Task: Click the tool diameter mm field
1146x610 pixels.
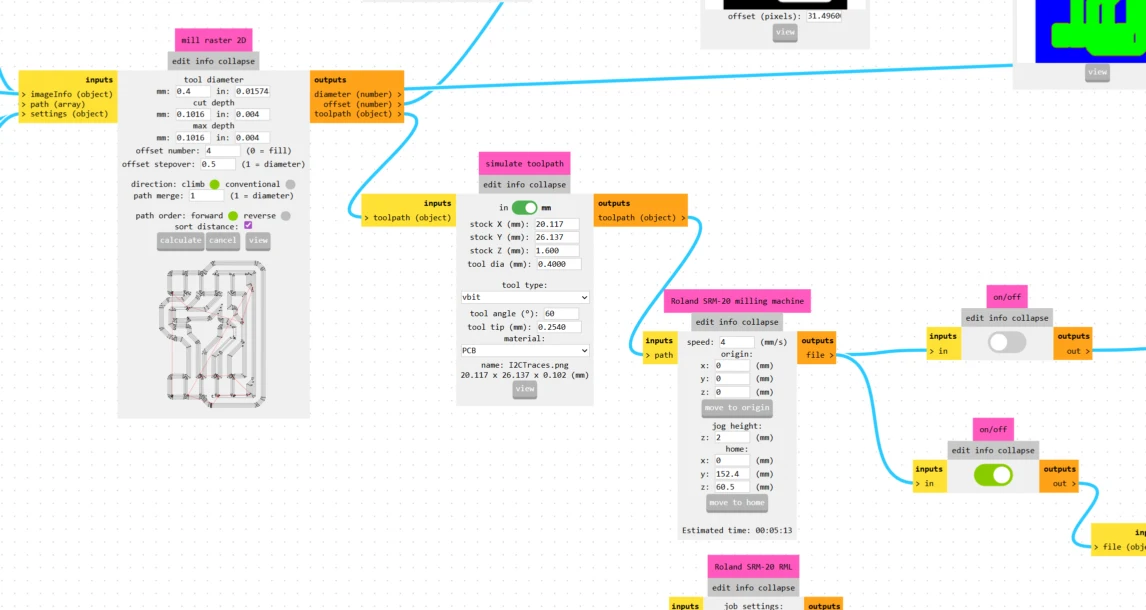Action: [192, 91]
